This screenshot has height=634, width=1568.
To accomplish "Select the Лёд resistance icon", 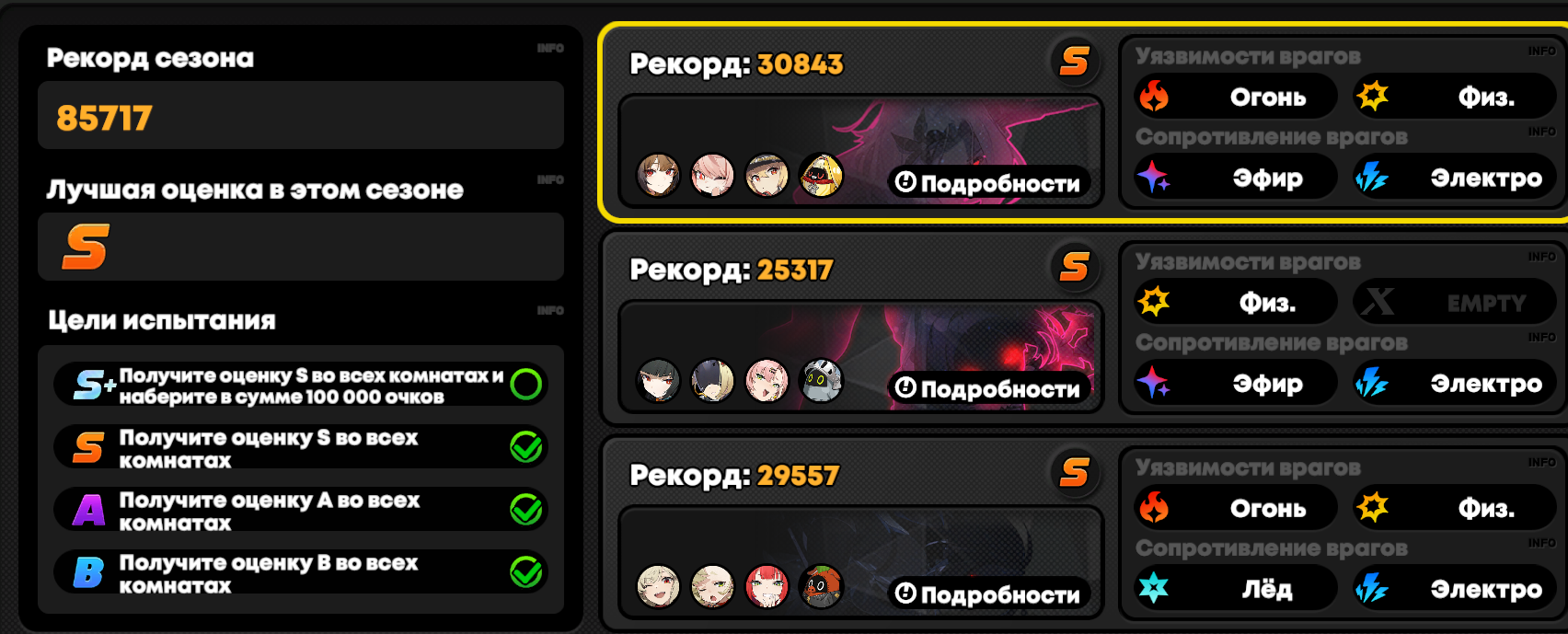I will click(x=1153, y=587).
